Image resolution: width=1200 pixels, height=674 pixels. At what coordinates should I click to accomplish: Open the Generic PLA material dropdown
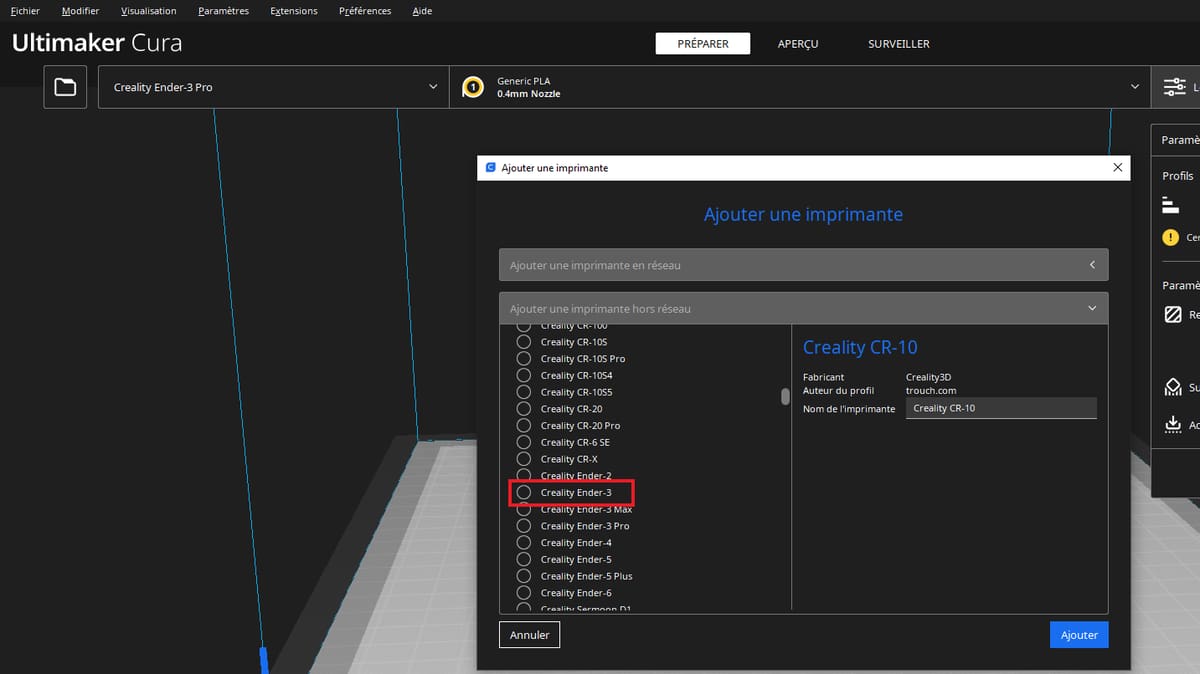[x=800, y=87]
